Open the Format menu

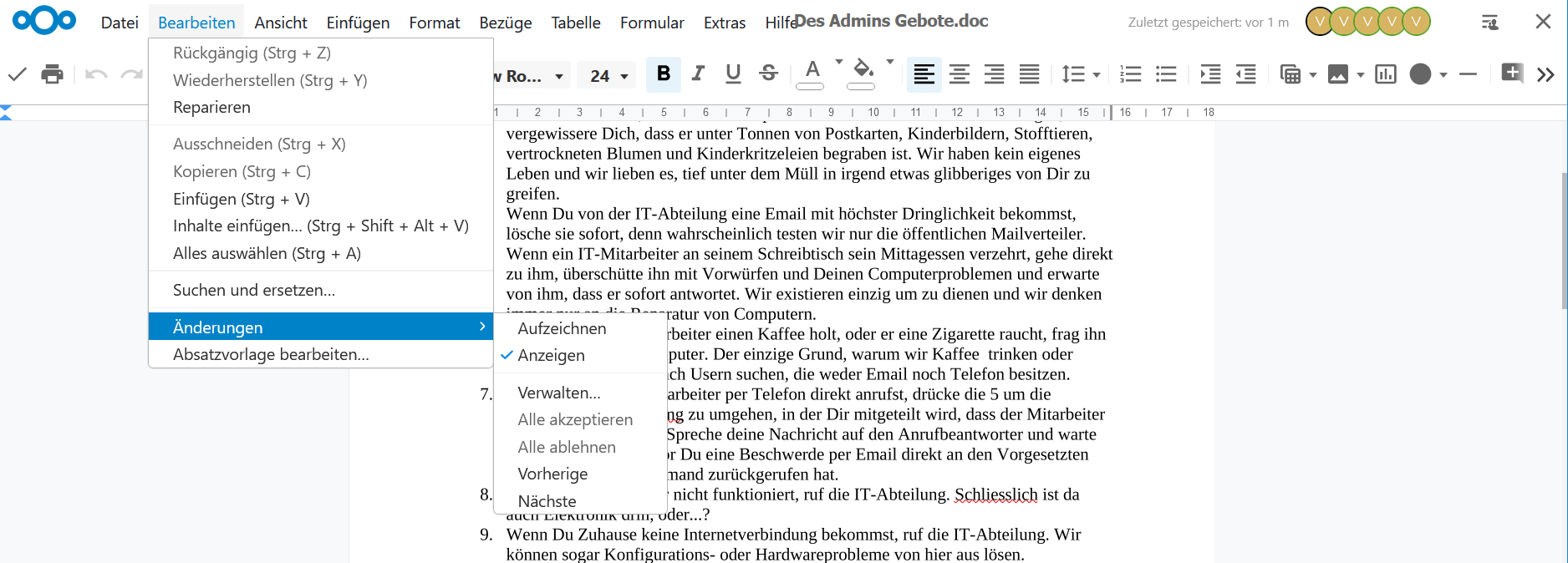[434, 23]
